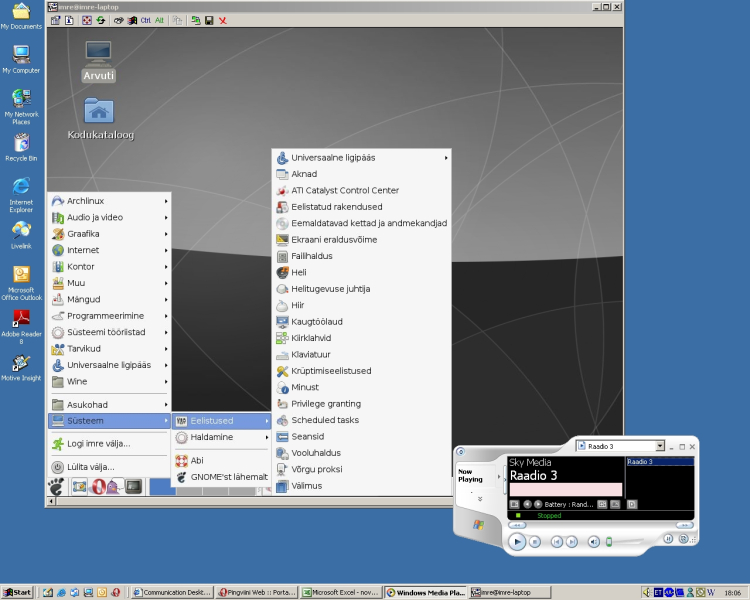Select Lülita välja shutdown entry
This screenshot has width=750, height=600.
pos(110,467)
